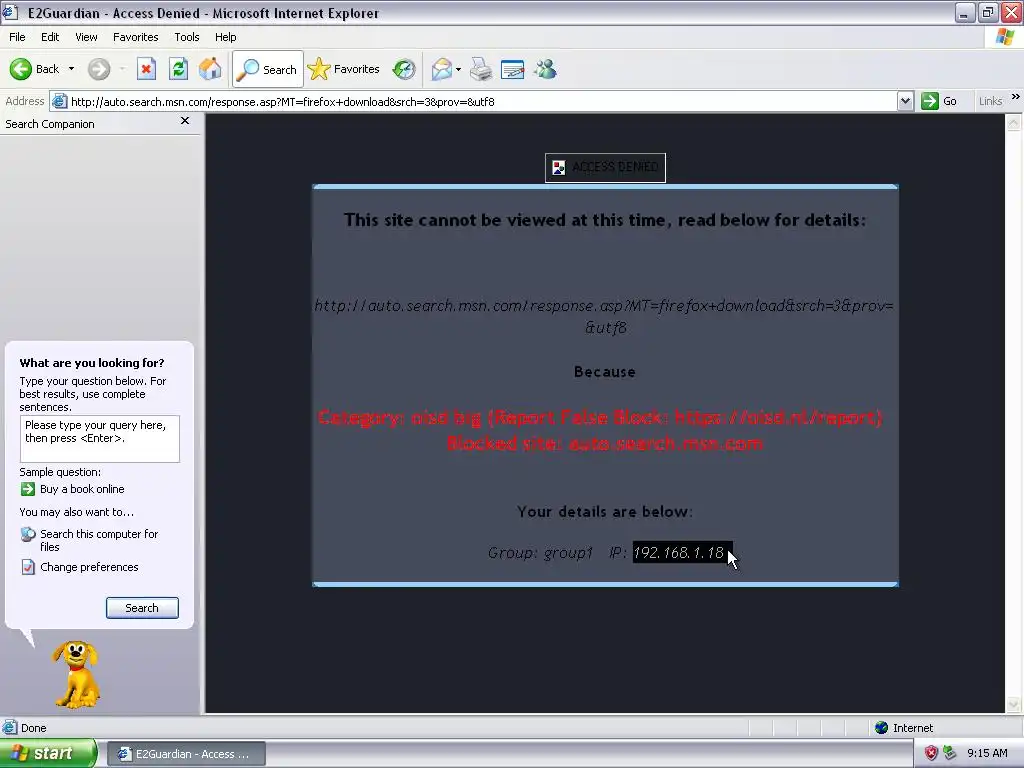The width and height of the screenshot is (1024, 768).
Task: Click the Group: group1 text
Action: pyautogui.click(x=539, y=553)
